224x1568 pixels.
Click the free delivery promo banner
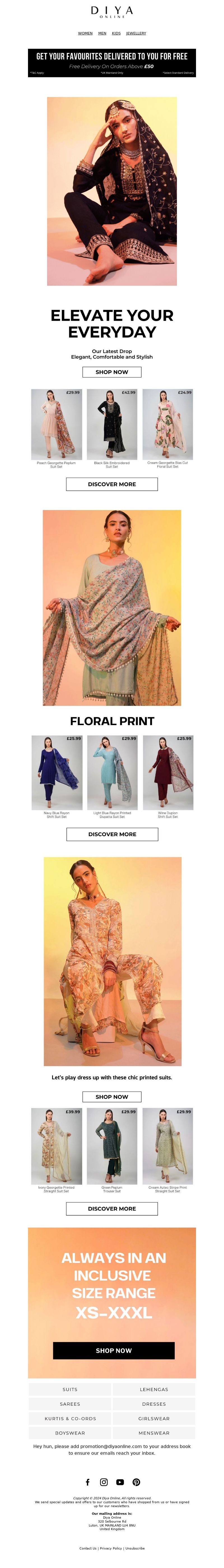pos(112,63)
